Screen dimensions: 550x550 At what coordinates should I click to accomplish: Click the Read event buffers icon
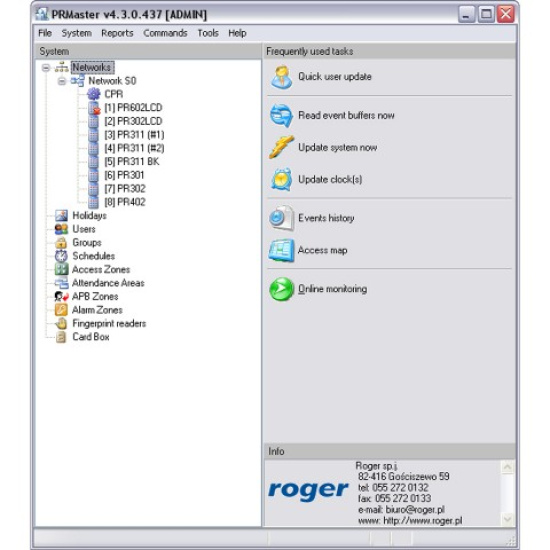(281, 115)
